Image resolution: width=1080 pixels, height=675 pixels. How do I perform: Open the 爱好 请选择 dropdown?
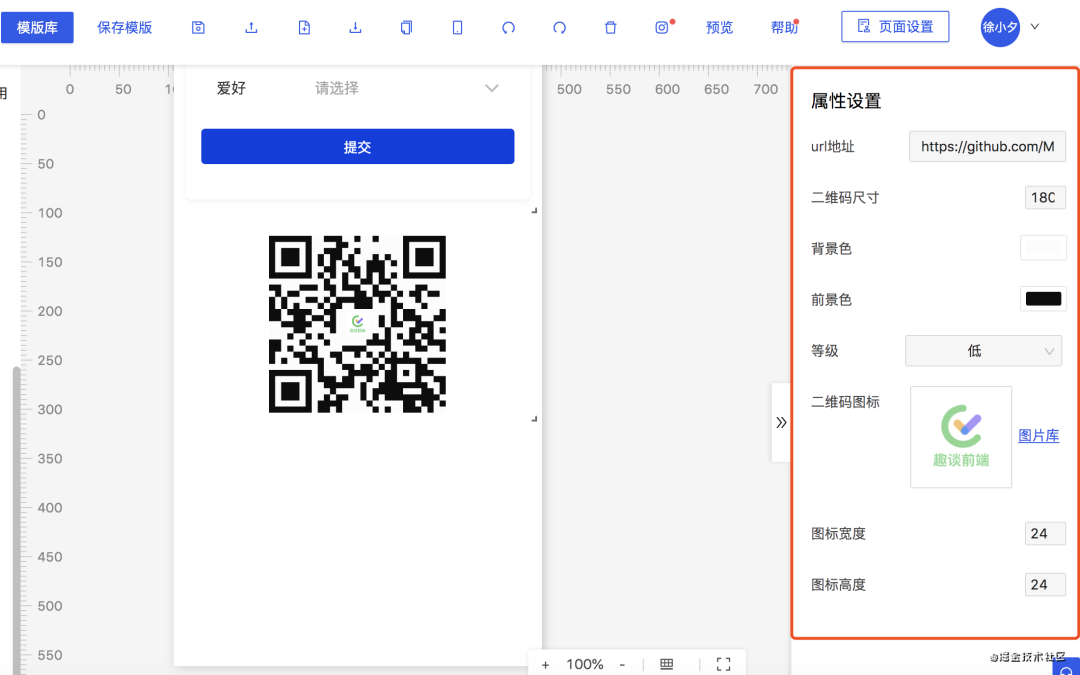pyautogui.click(x=406, y=88)
